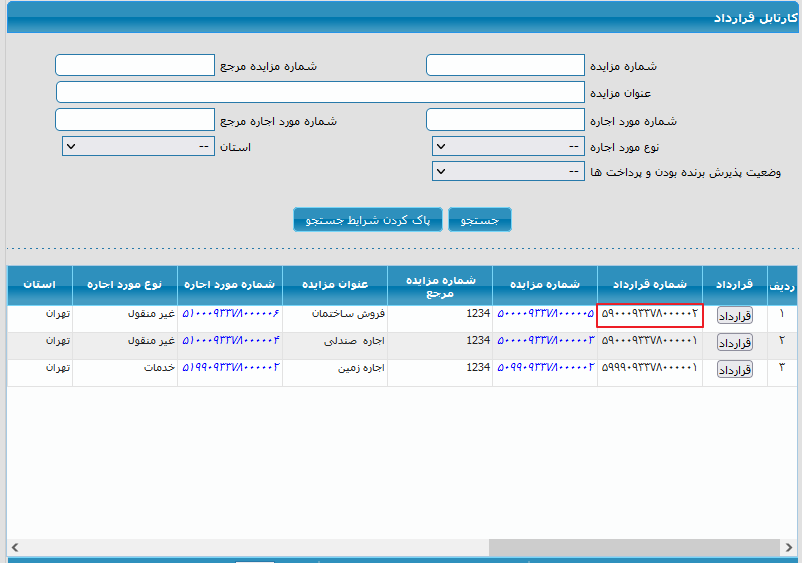Click contract number cell in row ۲

650,346
